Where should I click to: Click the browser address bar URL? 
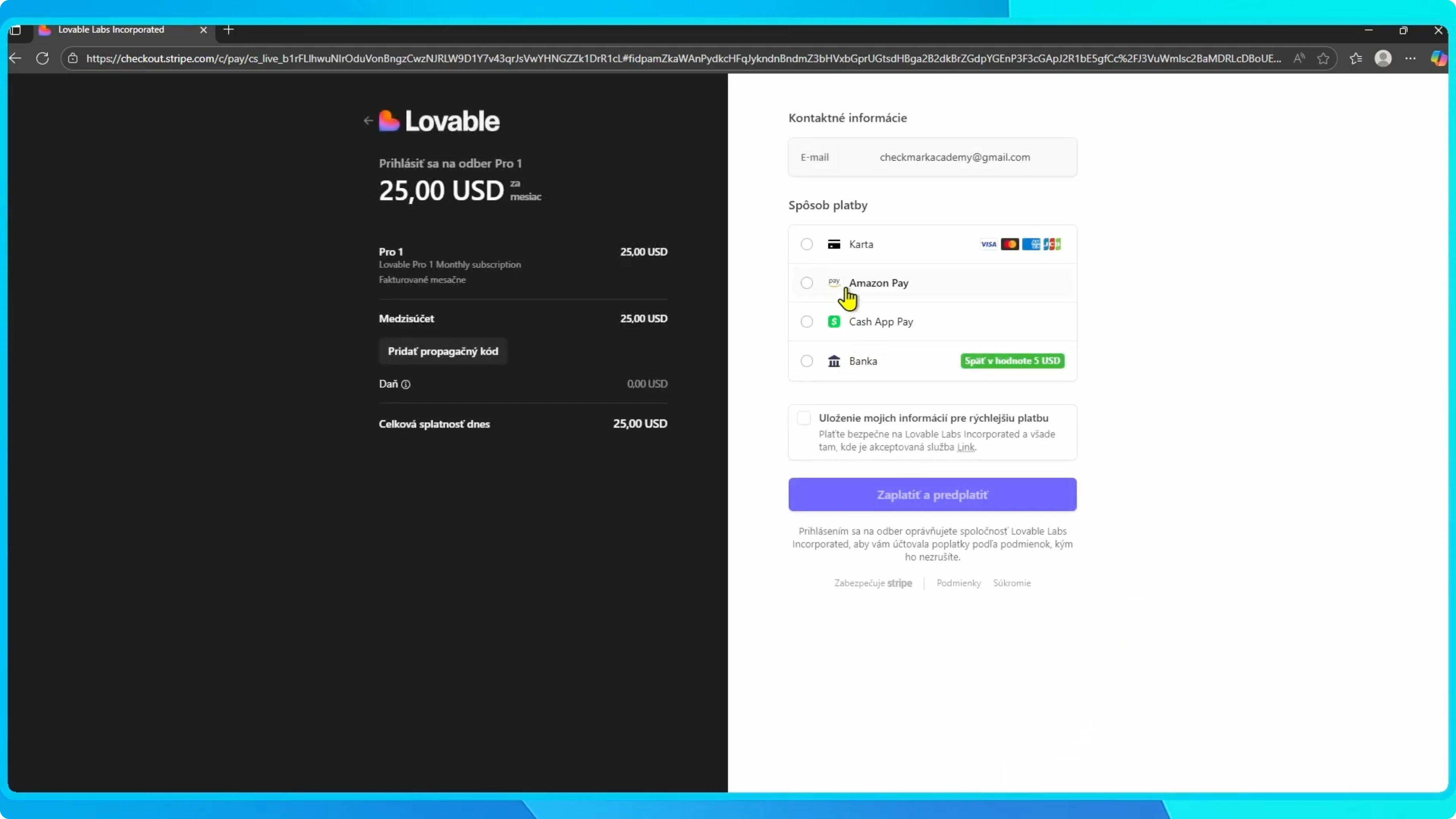click(x=683, y=58)
